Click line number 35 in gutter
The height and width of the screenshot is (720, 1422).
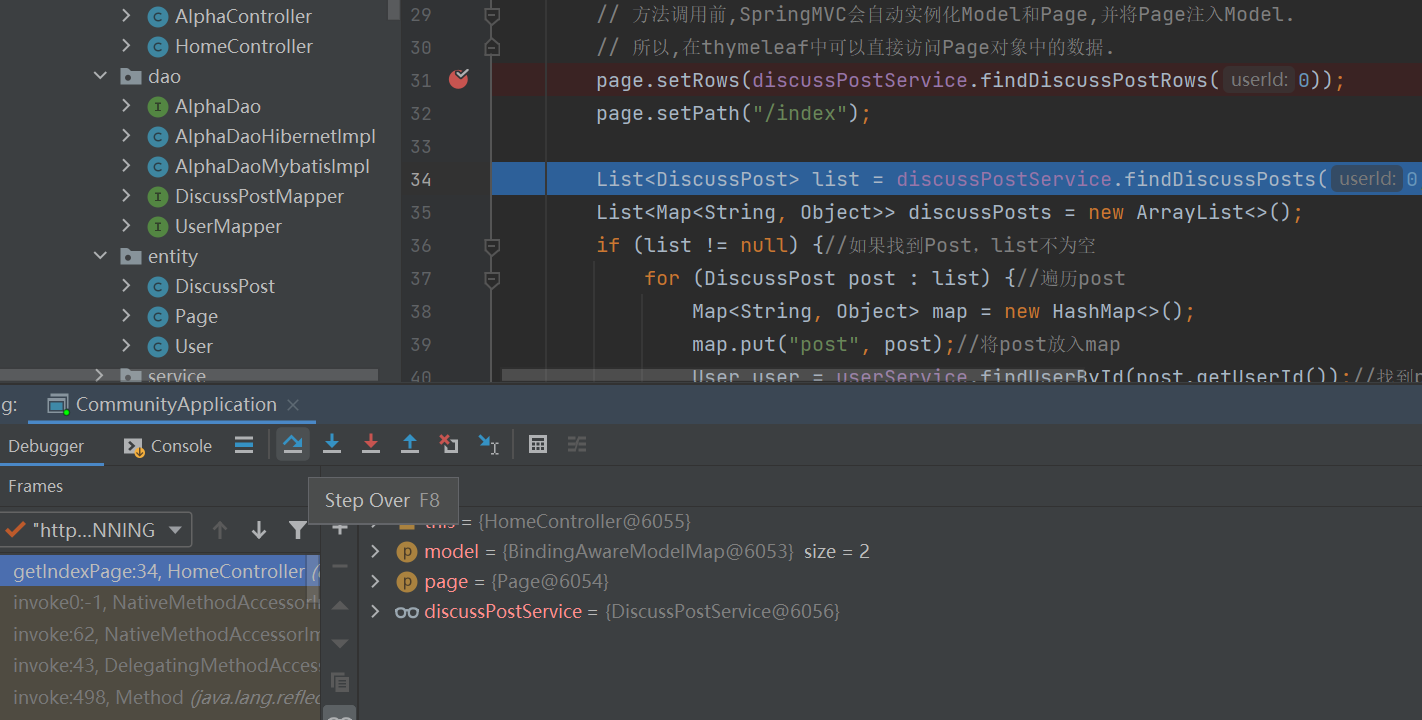tap(421, 212)
